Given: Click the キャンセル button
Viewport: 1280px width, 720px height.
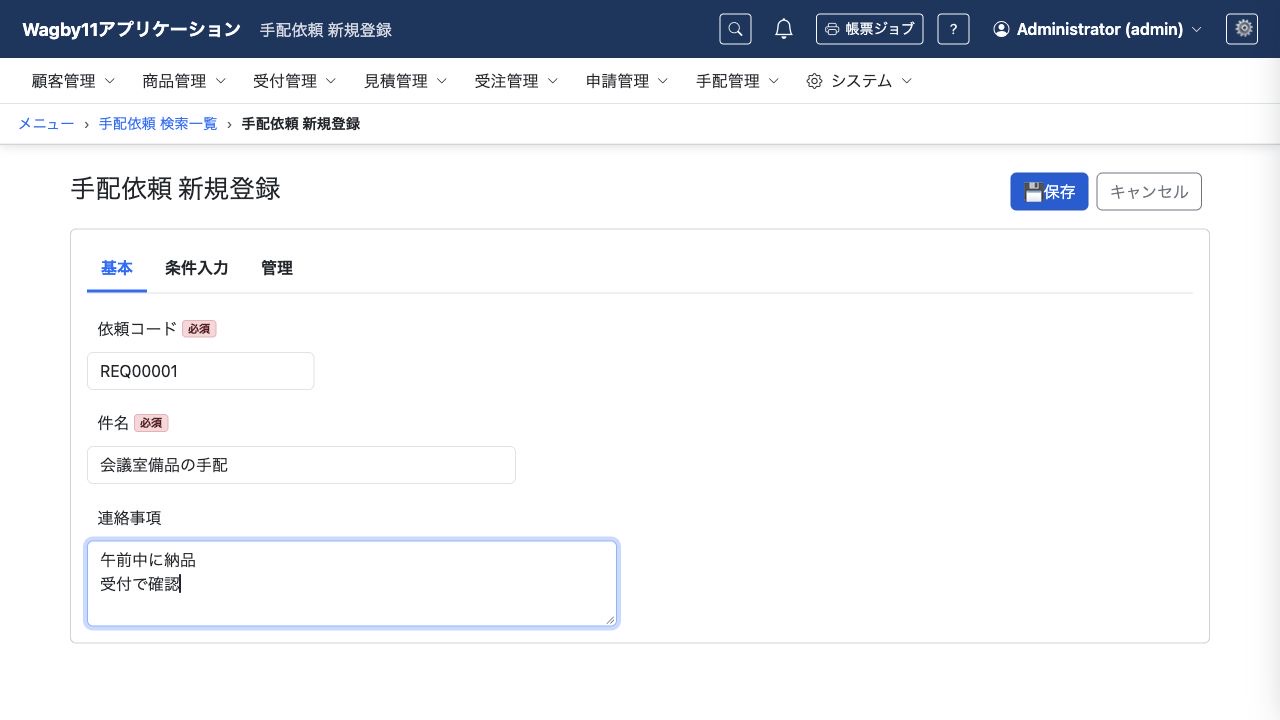Looking at the screenshot, I should [1149, 192].
